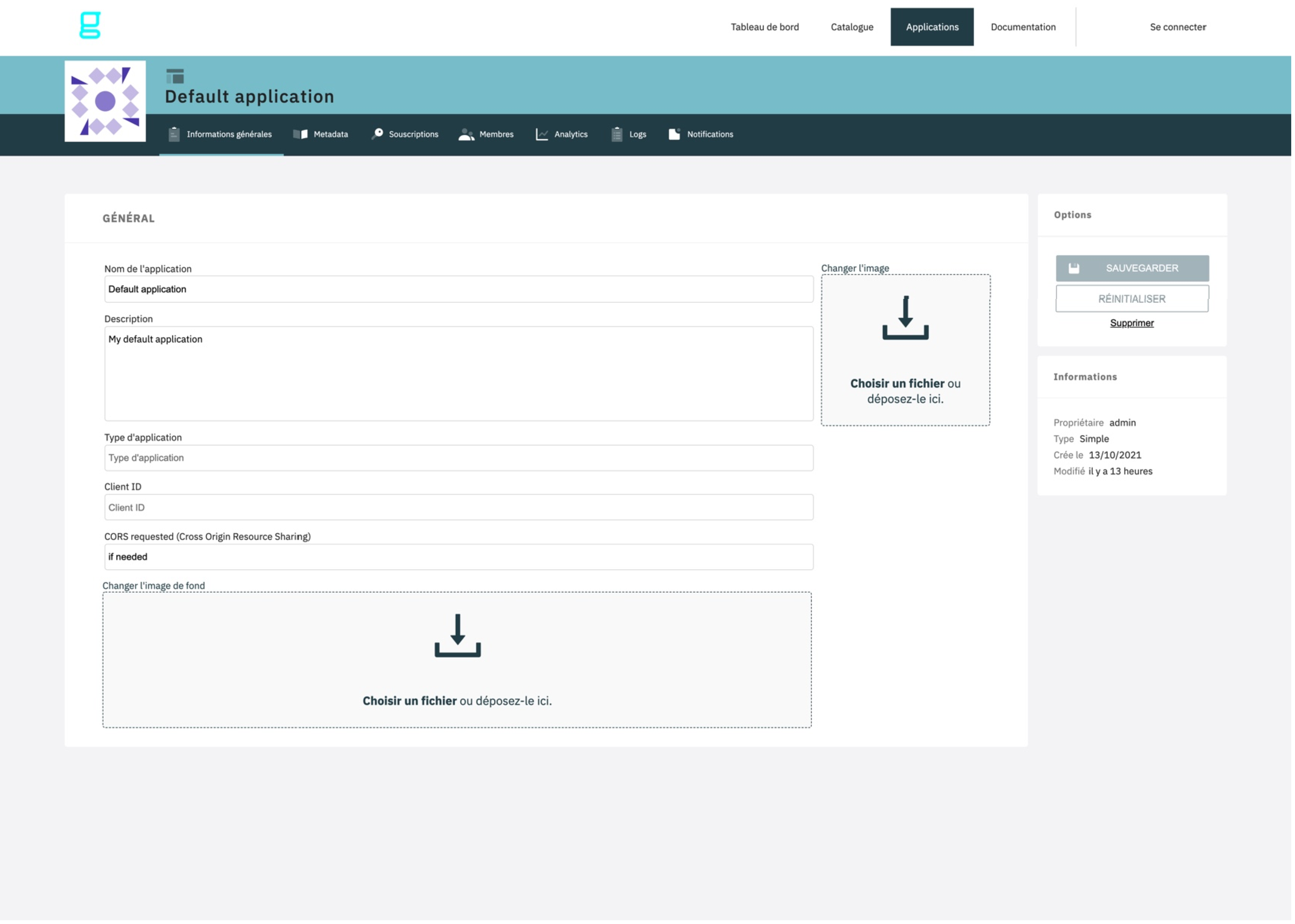Click the Notifications page icon

pyautogui.click(x=675, y=135)
